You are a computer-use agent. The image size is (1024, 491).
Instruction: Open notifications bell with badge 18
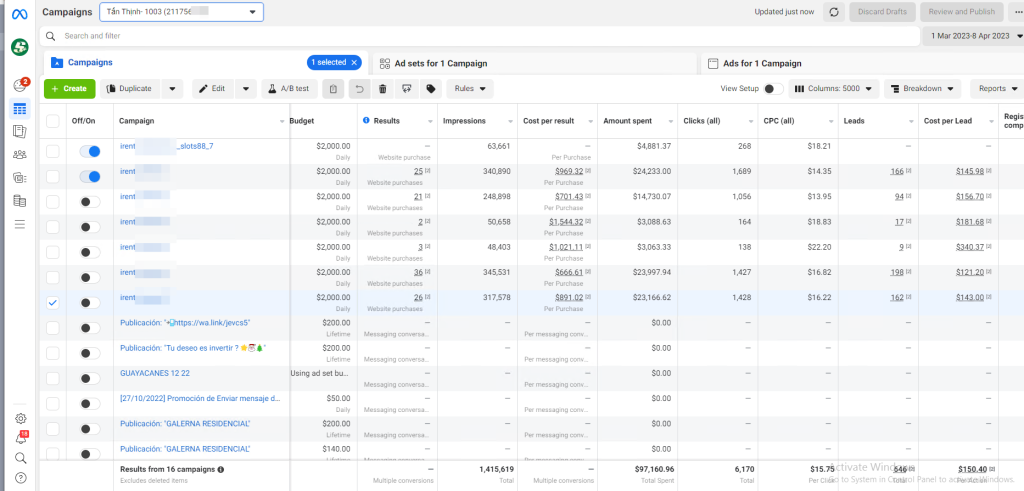(x=21, y=437)
